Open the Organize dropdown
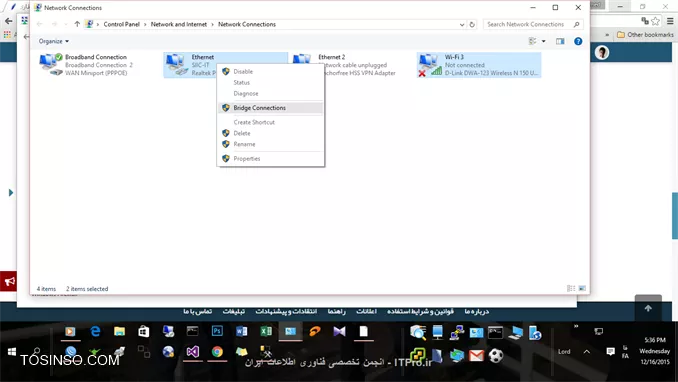 54,41
